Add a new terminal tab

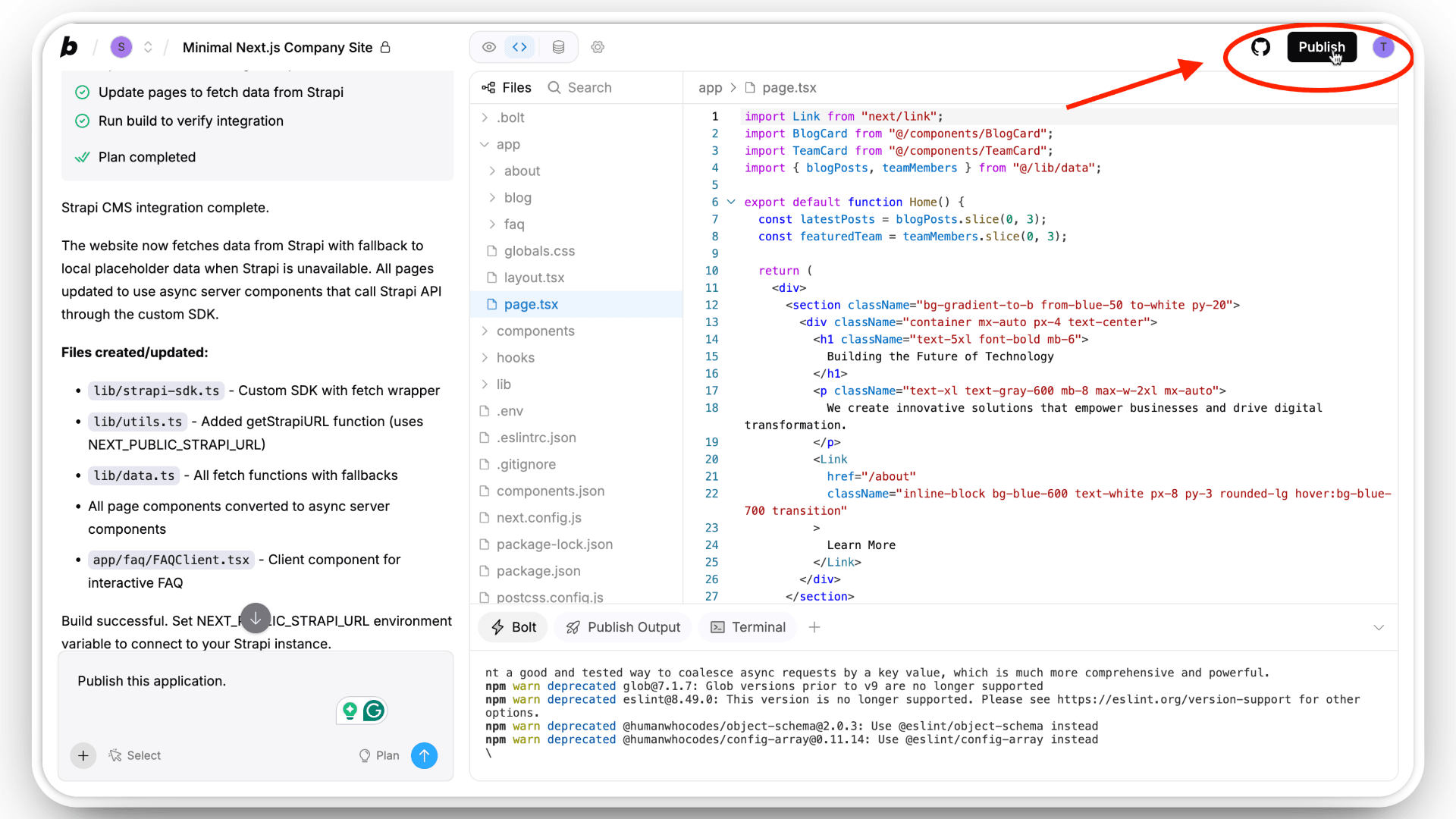pos(814,627)
